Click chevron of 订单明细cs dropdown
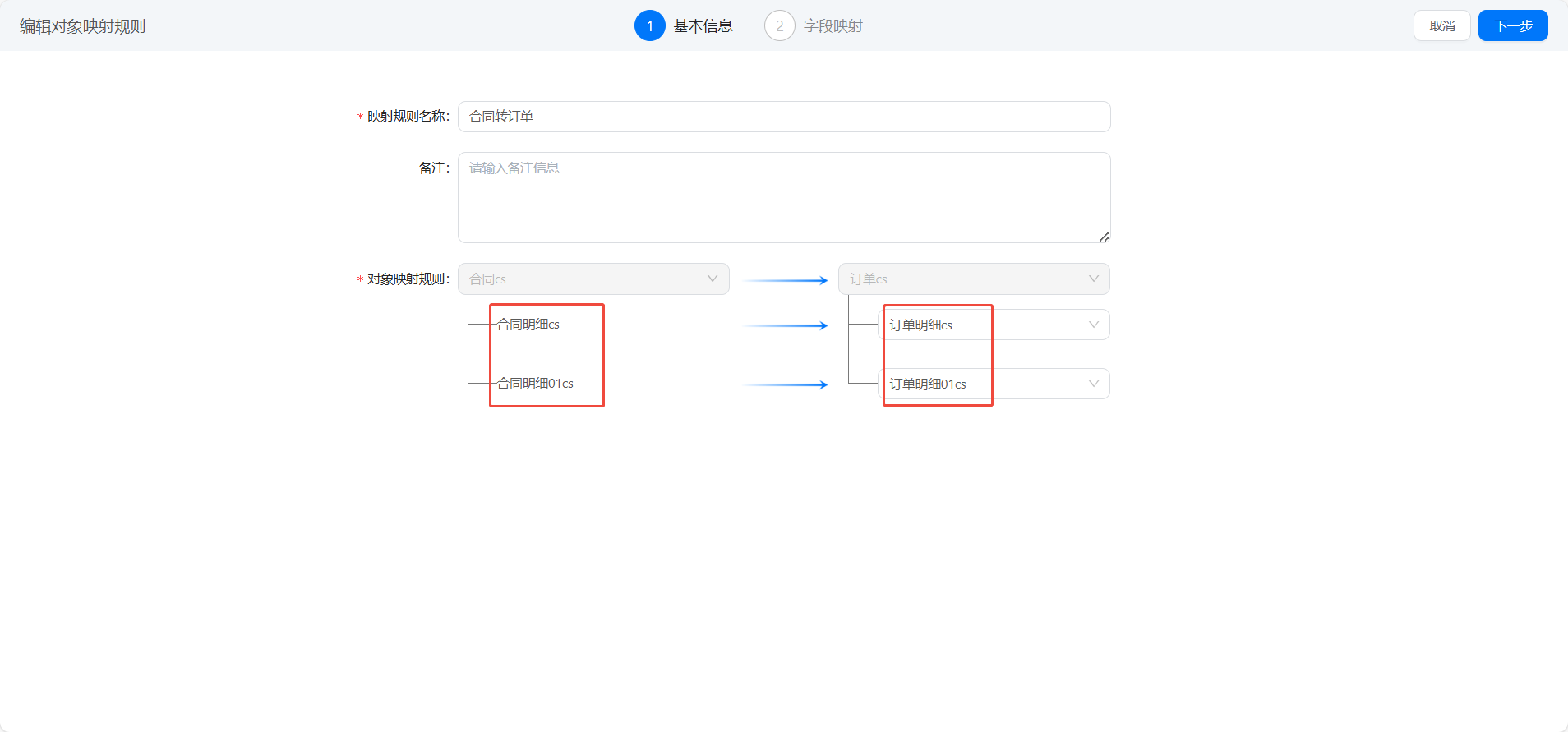This screenshot has width=1568, height=732. (x=1094, y=325)
